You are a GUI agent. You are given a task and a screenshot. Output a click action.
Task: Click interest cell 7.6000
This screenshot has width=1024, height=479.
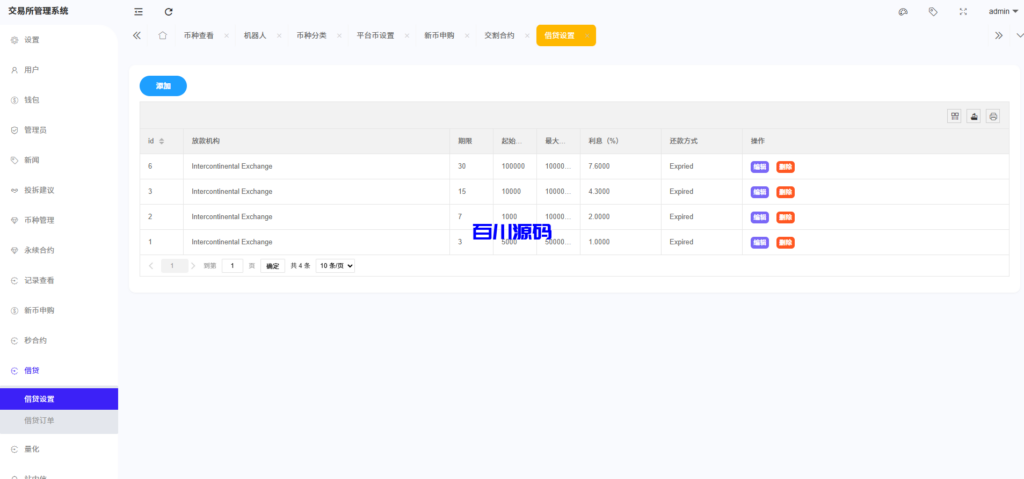tap(620, 167)
